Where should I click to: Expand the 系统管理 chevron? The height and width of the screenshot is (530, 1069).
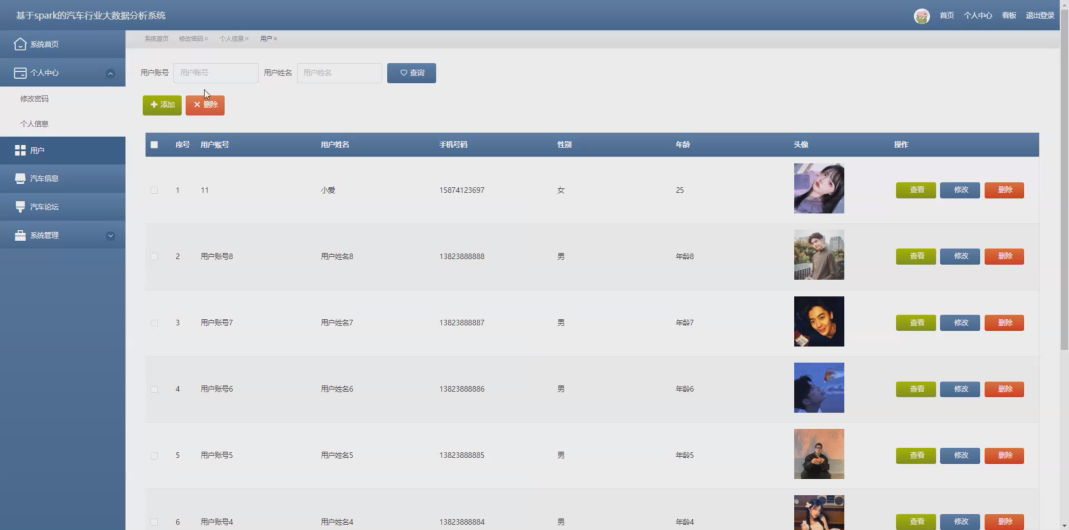point(110,236)
